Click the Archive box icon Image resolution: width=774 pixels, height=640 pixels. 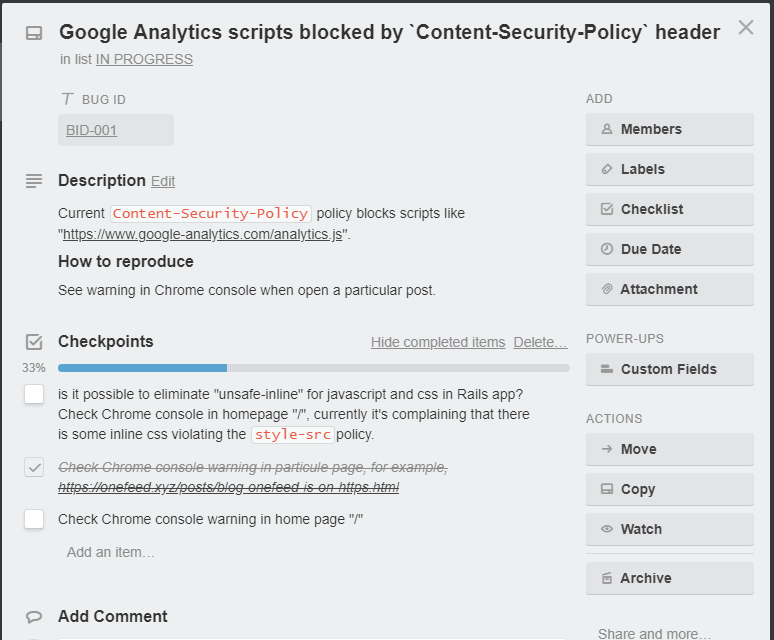click(607, 578)
